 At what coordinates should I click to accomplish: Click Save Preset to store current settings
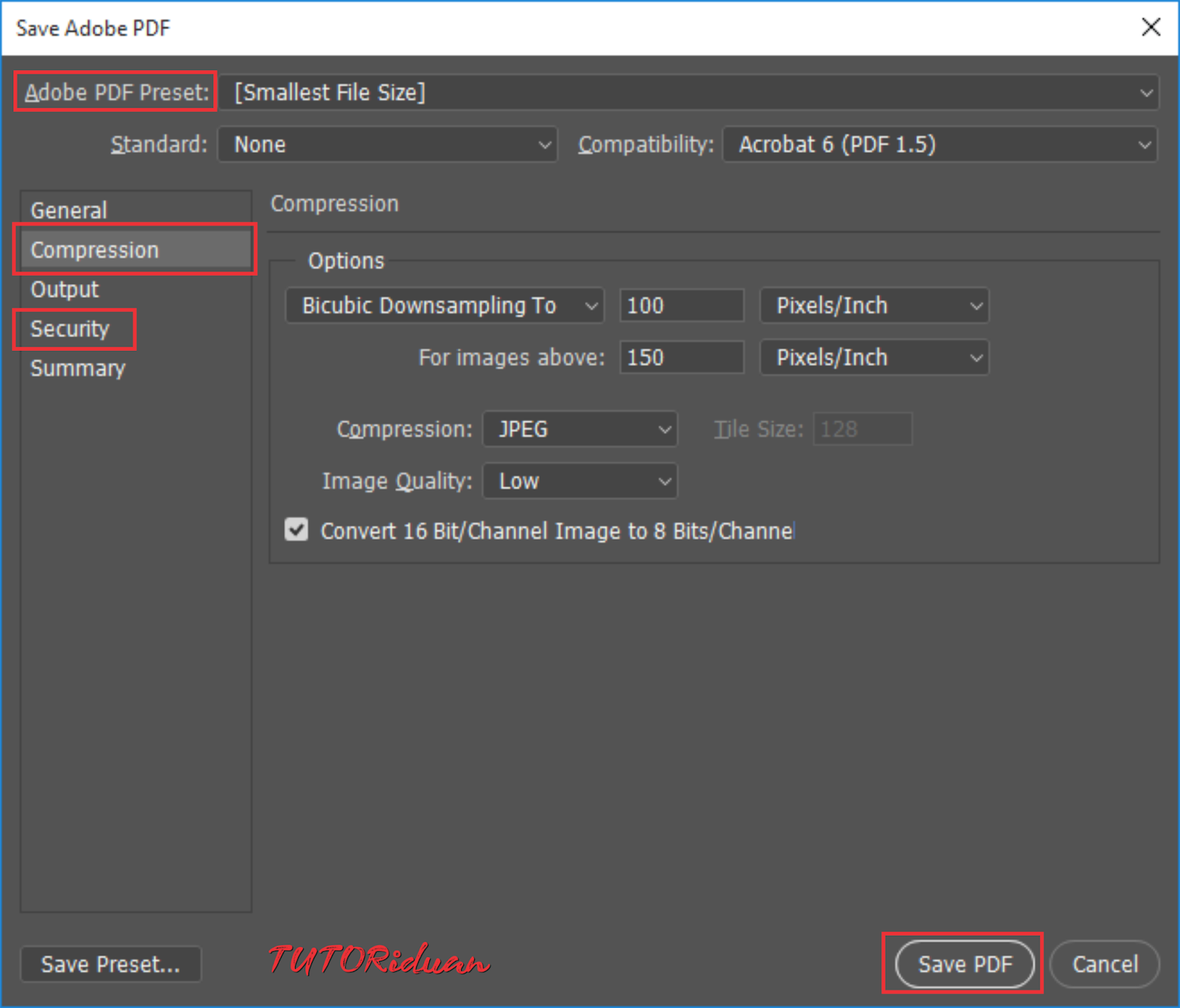pyautogui.click(x=110, y=964)
